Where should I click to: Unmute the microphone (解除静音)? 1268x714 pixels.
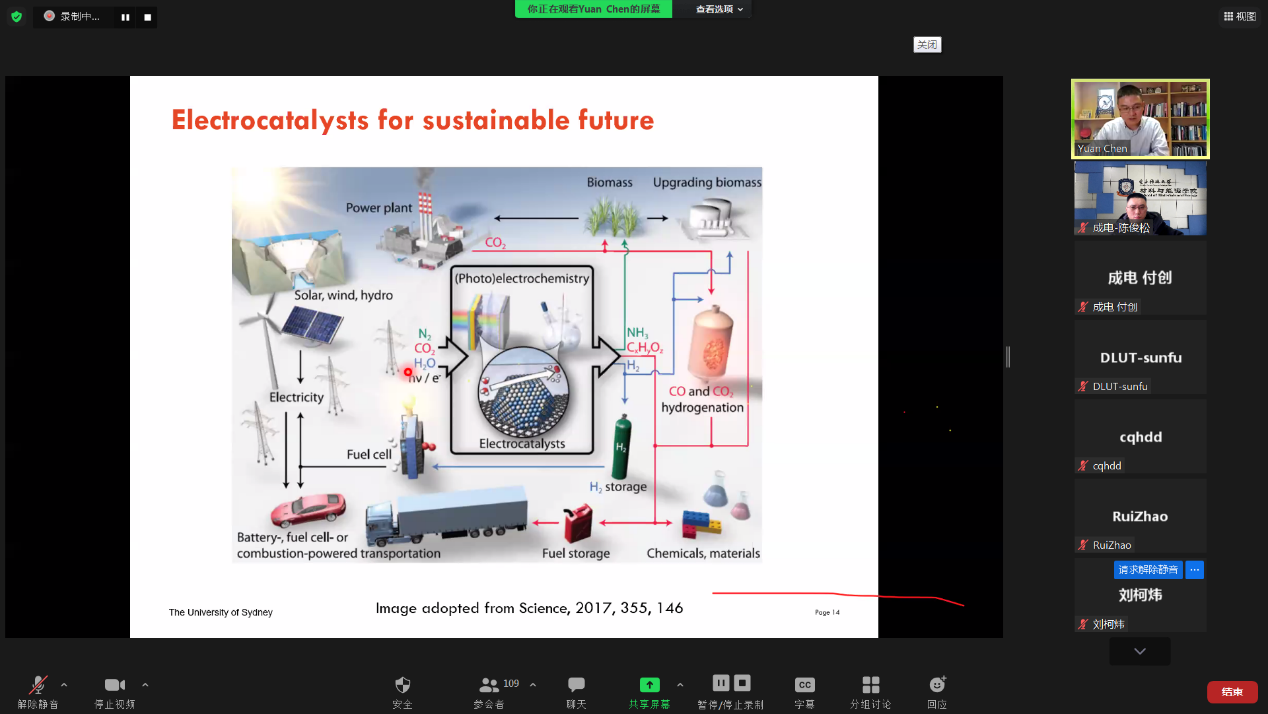tap(38, 685)
